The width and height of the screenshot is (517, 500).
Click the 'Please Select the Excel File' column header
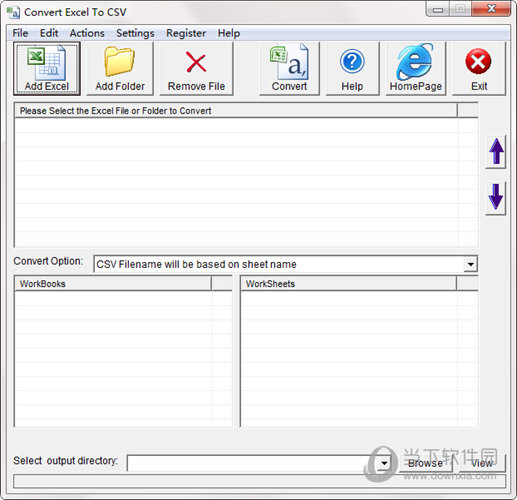pyautogui.click(x=236, y=111)
